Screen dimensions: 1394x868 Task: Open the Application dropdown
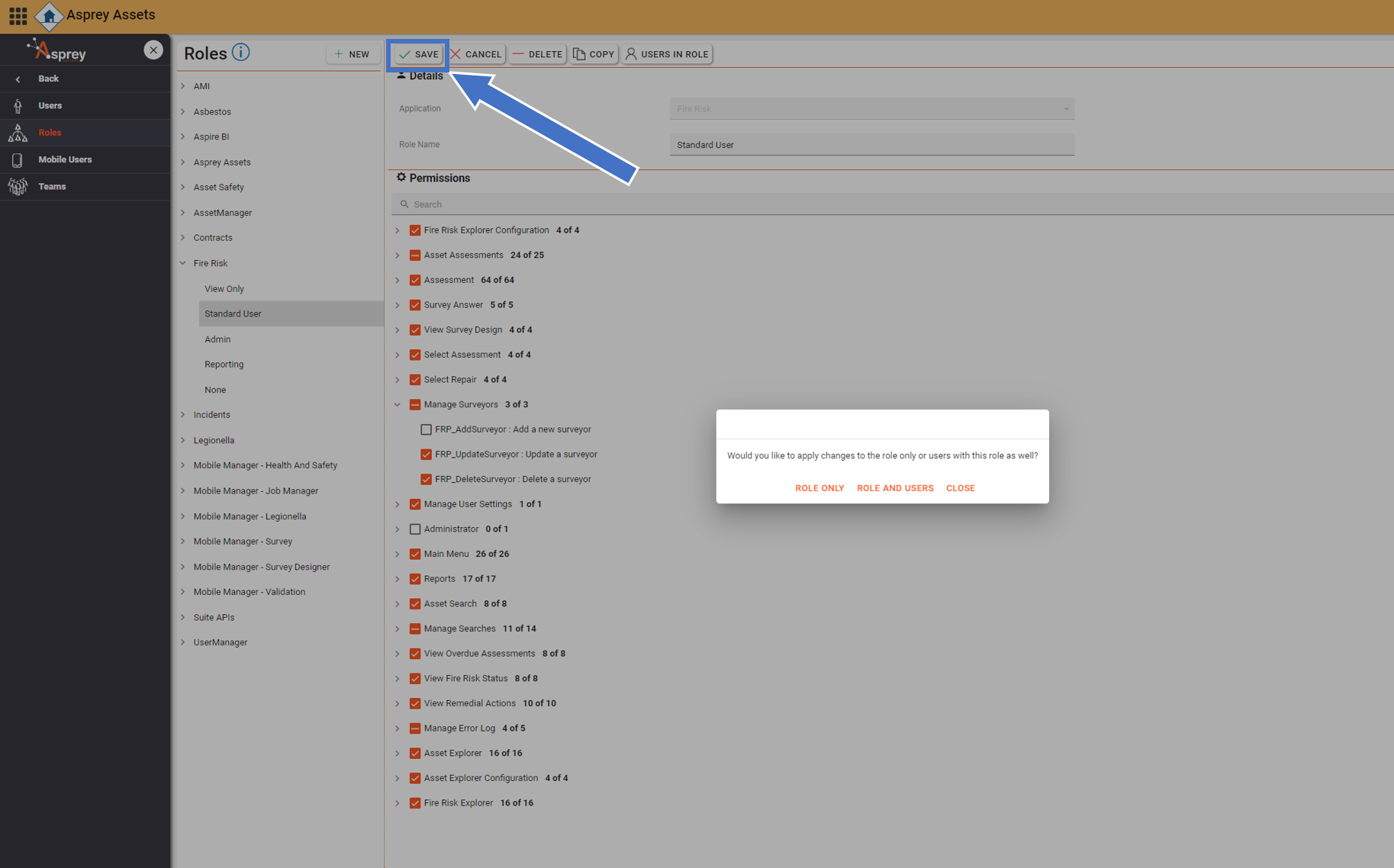coord(871,109)
